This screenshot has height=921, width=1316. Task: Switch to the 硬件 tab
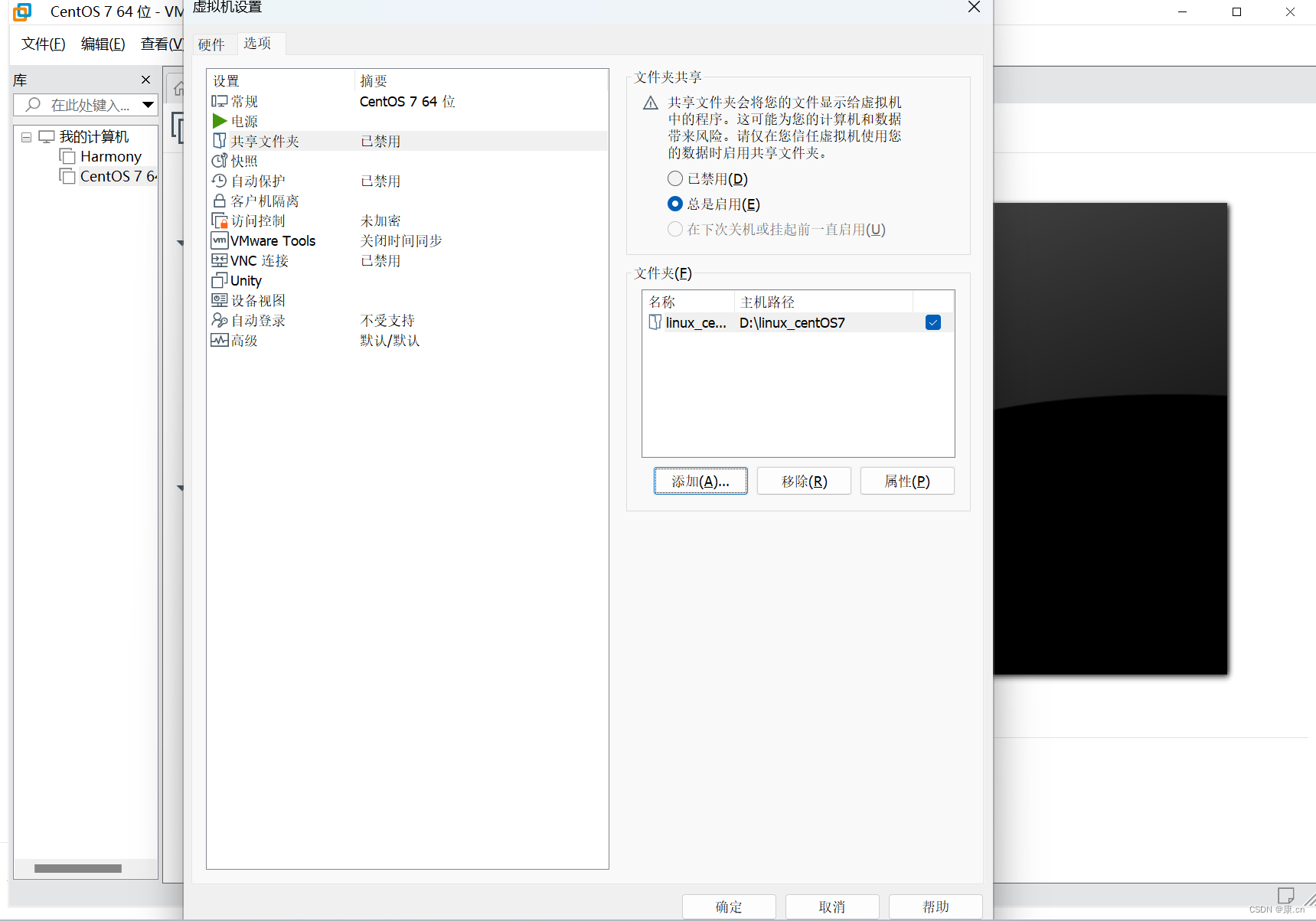click(212, 44)
